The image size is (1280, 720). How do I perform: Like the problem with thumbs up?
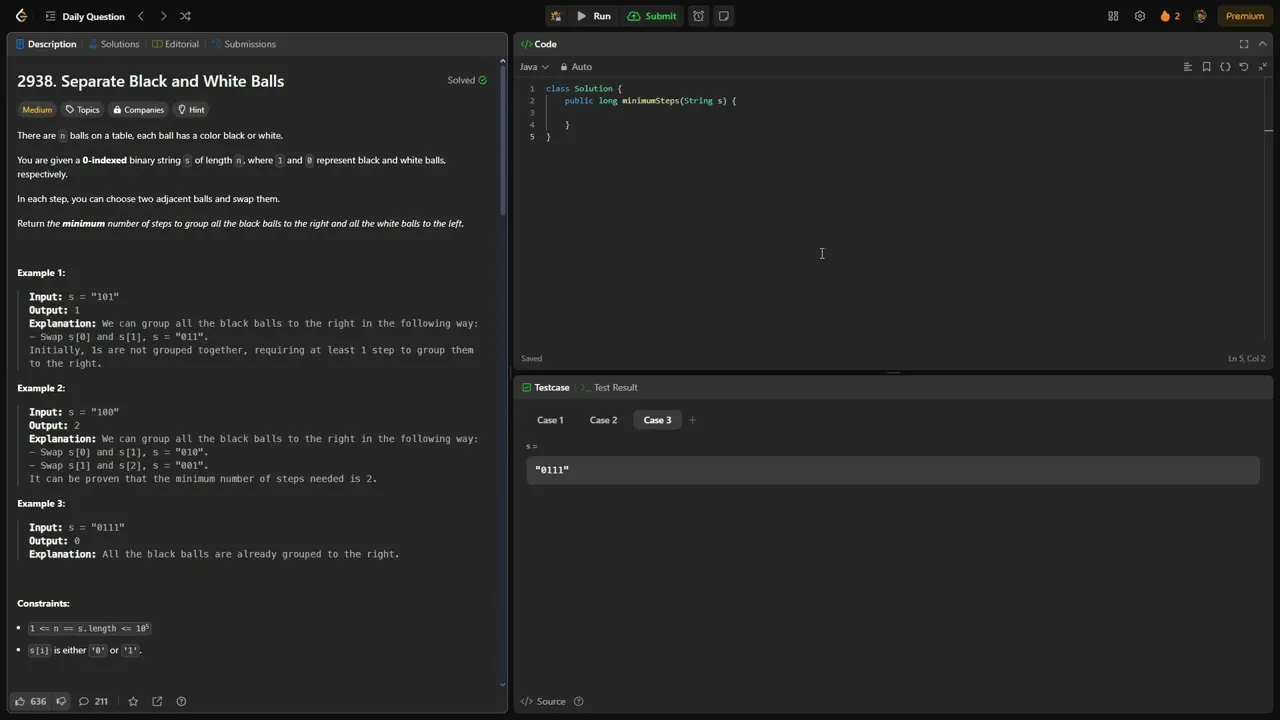[x=21, y=701]
